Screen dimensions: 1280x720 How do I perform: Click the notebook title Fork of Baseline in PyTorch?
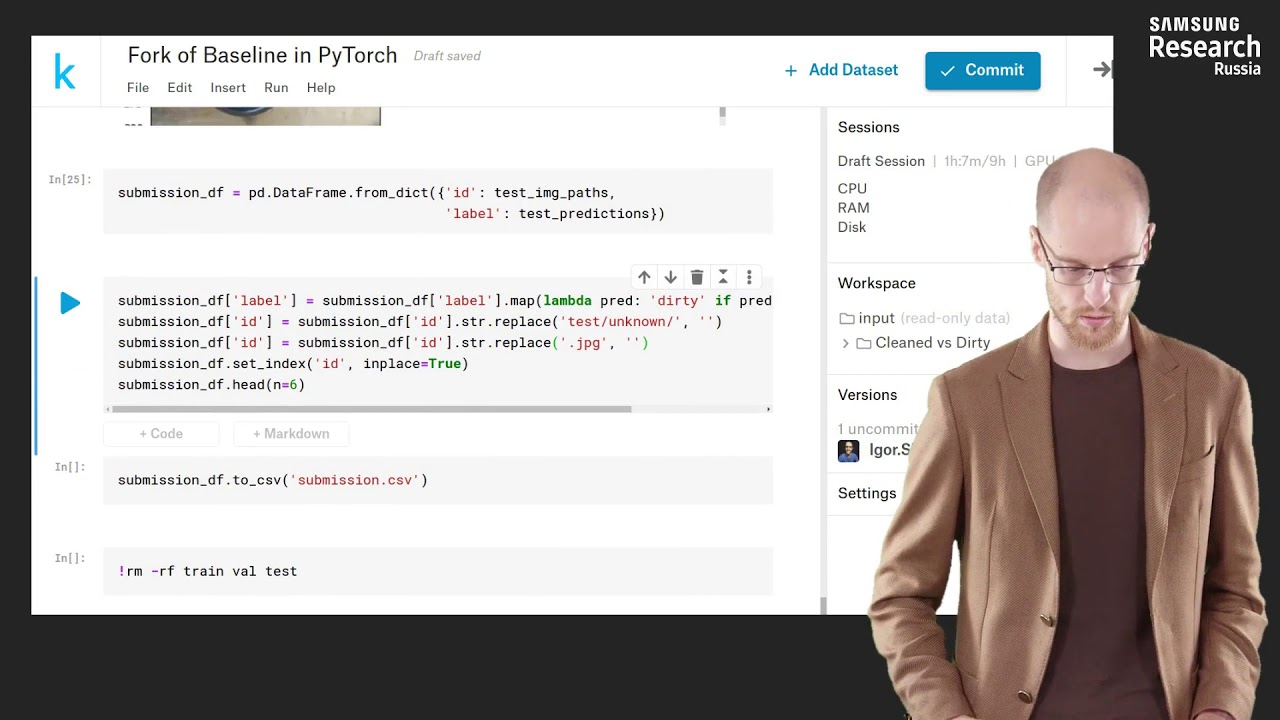click(x=262, y=55)
